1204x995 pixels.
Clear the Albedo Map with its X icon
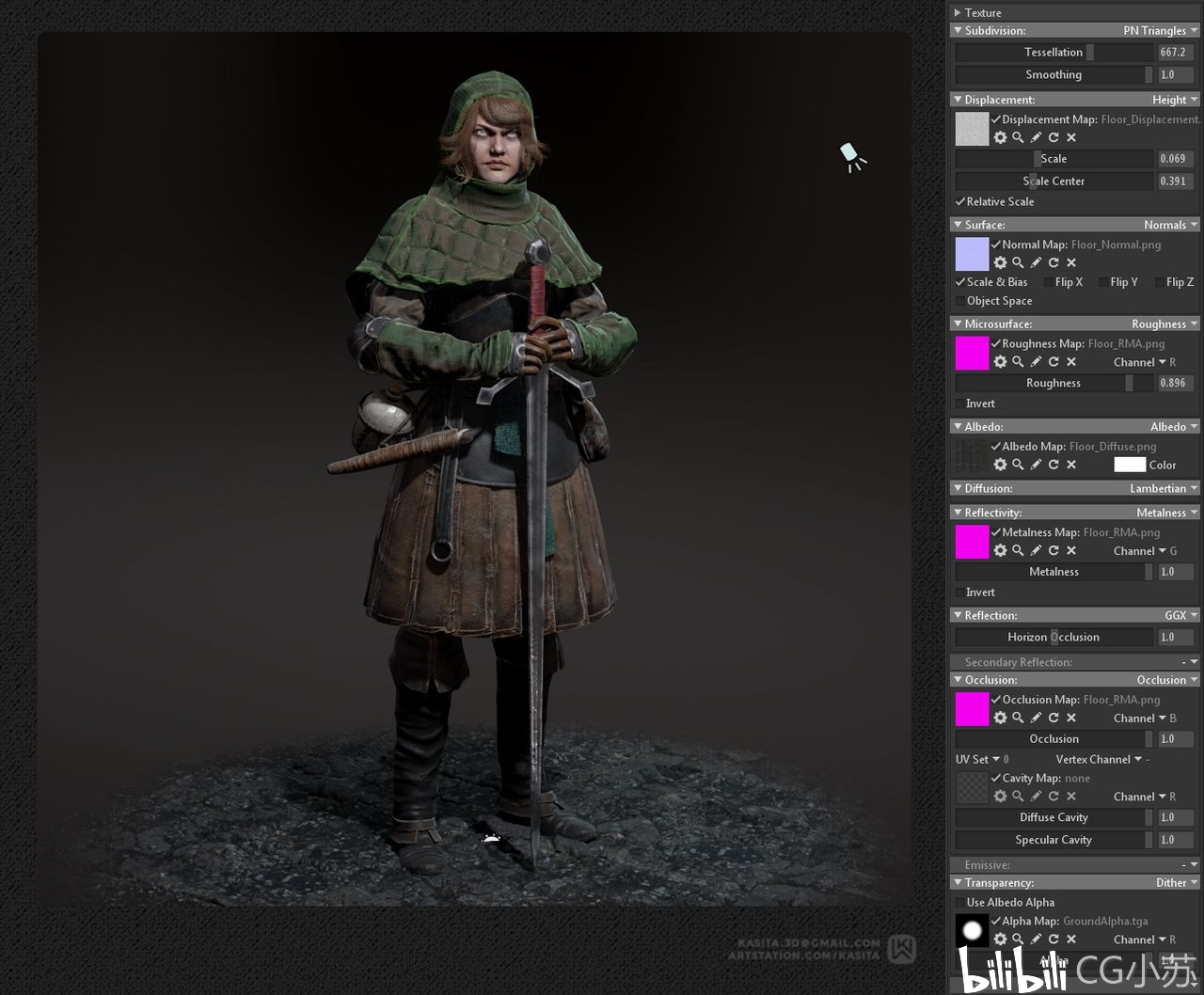pyautogui.click(x=1071, y=465)
